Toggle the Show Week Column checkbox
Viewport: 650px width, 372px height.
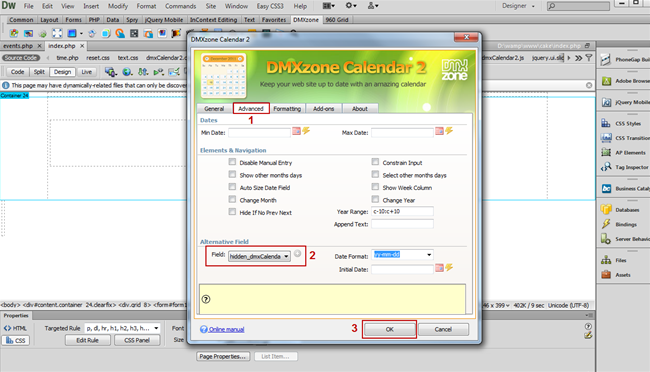375,187
